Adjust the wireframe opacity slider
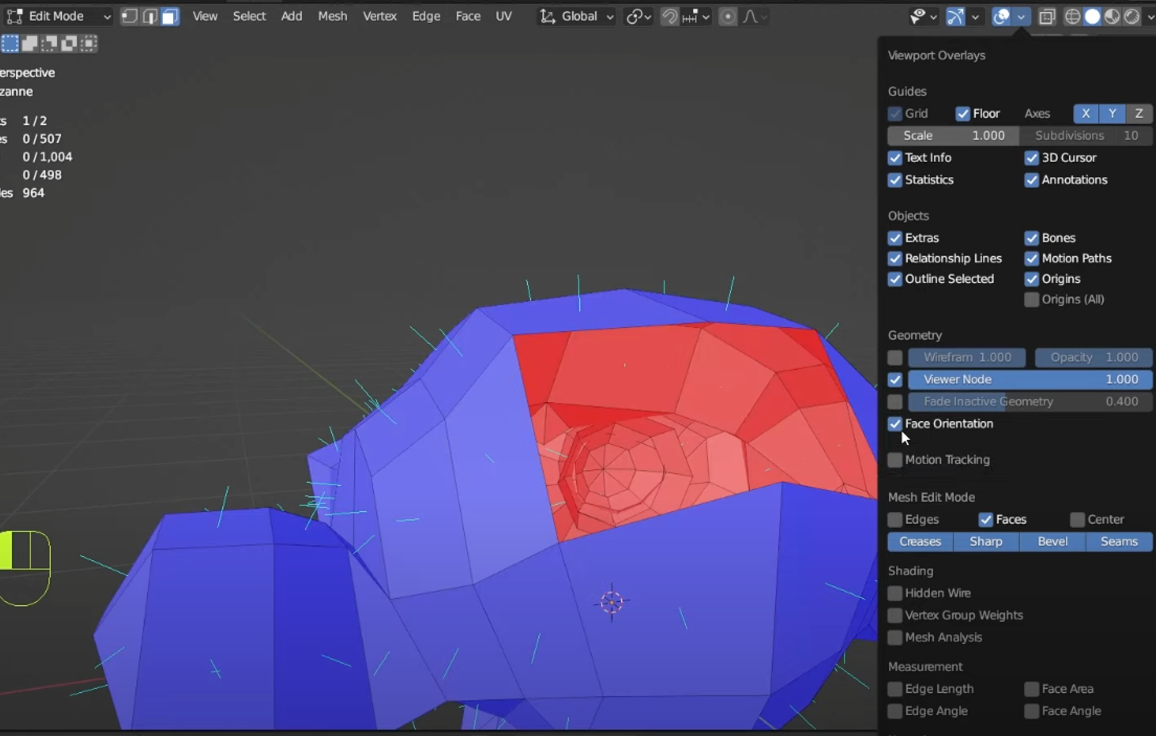The image size is (1156, 736). (967, 358)
